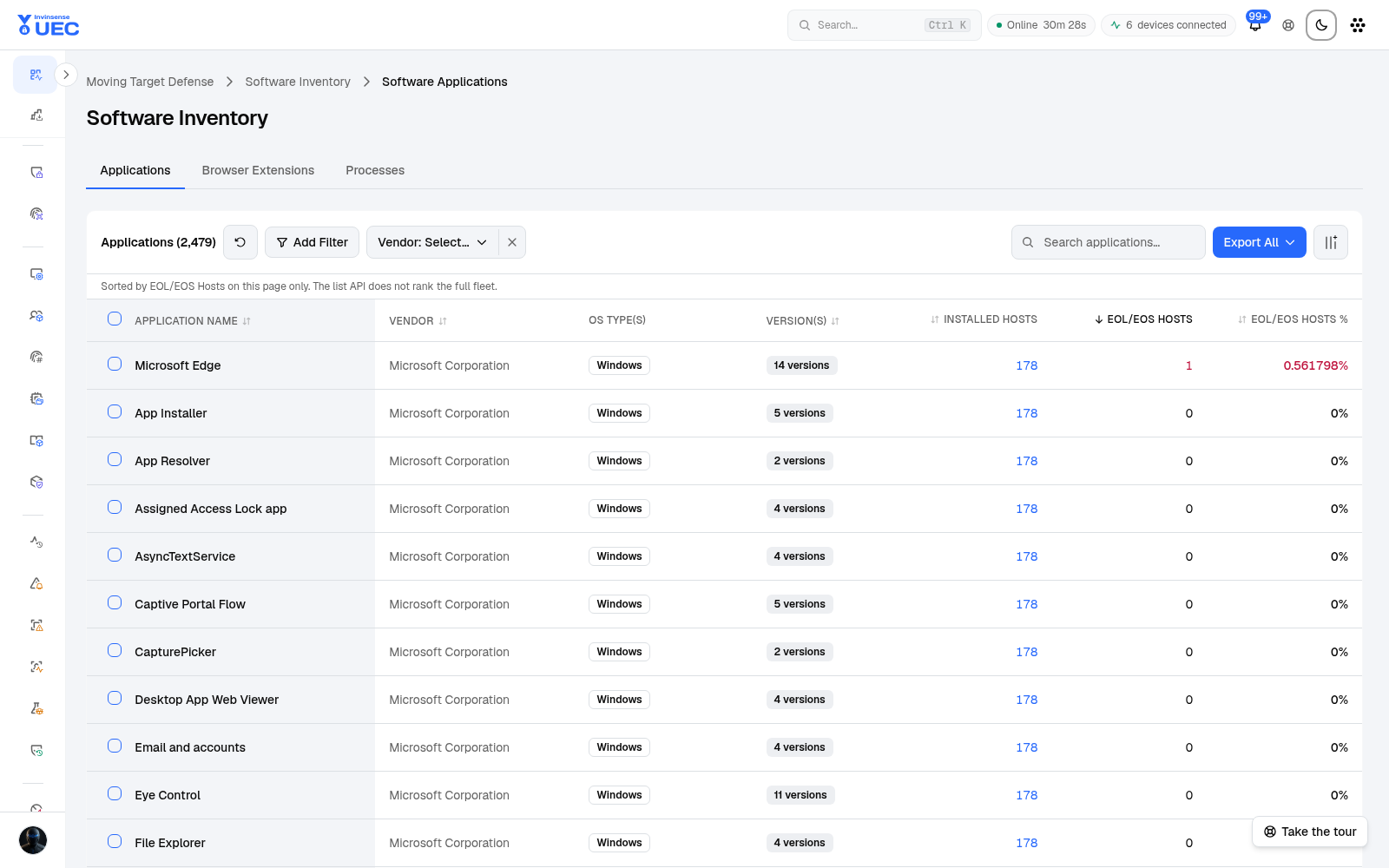Image resolution: width=1389 pixels, height=868 pixels.
Task: Check the Microsoft Edge row checkbox
Action: pyautogui.click(x=115, y=364)
